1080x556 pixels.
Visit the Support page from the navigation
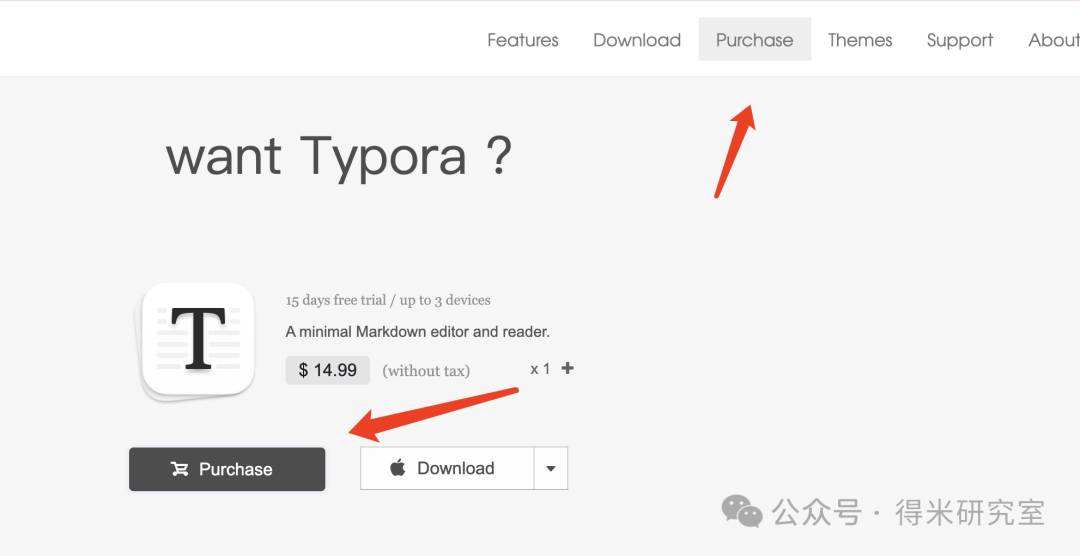(960, 40)
